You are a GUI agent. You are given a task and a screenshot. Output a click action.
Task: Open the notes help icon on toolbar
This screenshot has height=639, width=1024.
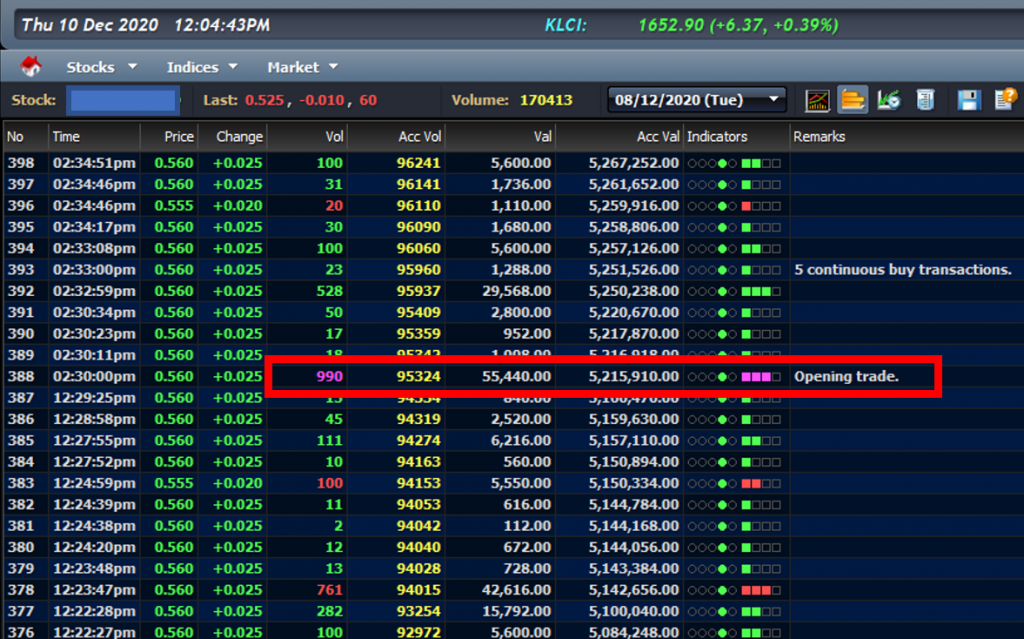tap(1003, 99)
